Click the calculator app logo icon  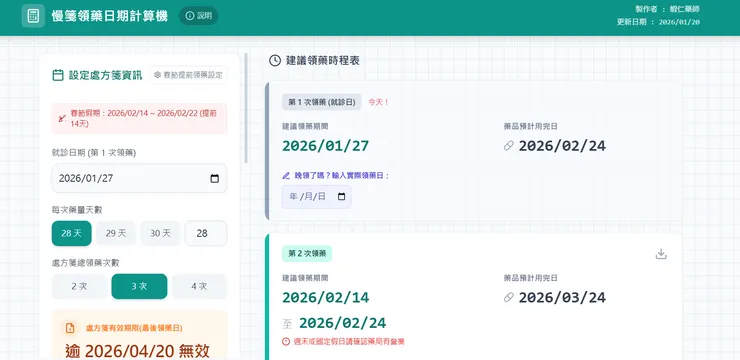coord(33,16)
